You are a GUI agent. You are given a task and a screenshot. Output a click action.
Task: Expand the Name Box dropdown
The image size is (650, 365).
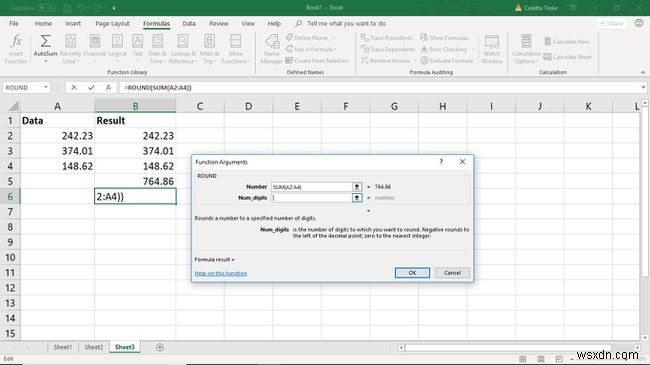(46, 88)
